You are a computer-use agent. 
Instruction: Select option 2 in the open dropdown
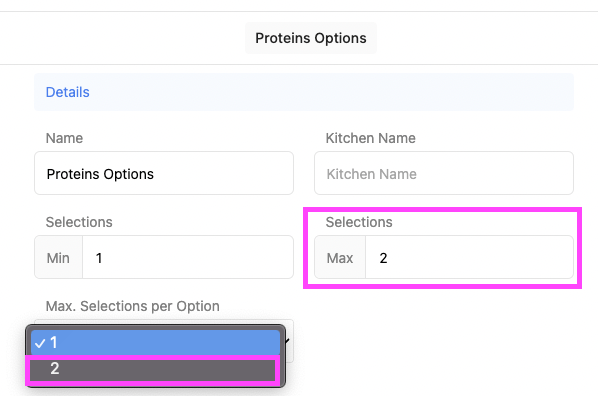pos(153,369)
